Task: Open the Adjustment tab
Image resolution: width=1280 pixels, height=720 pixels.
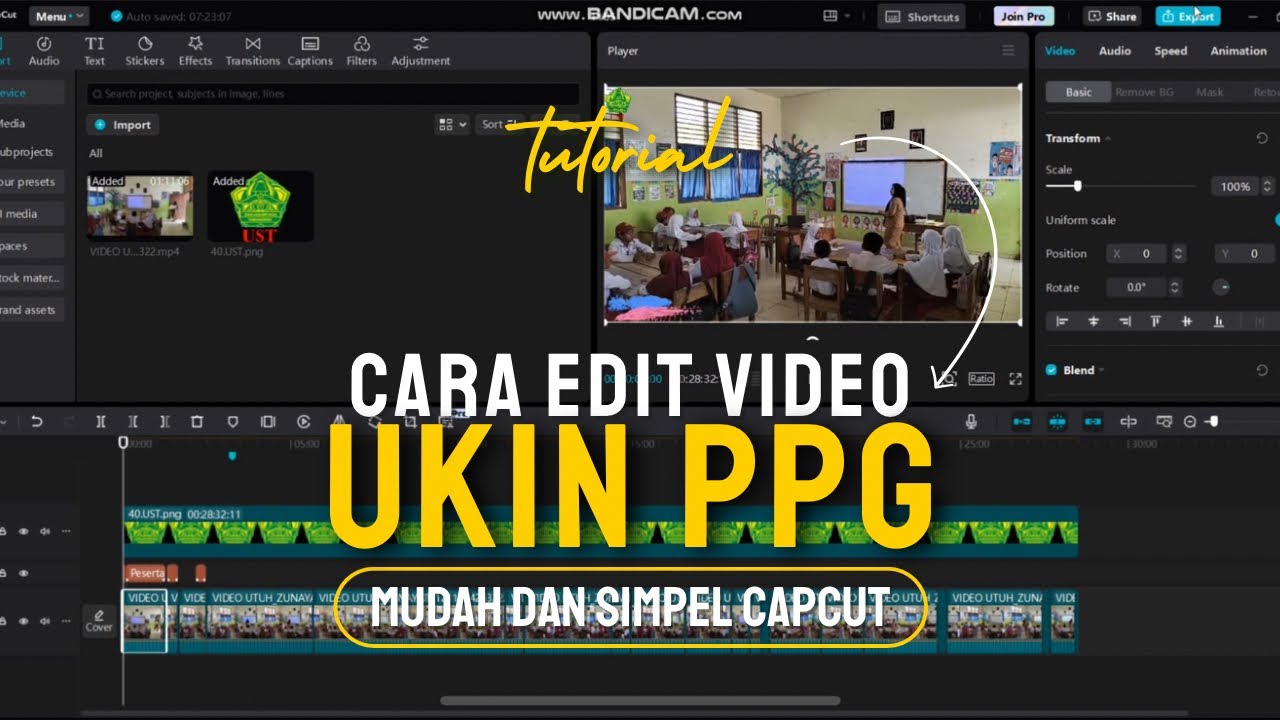Action: tap(421, 51)
